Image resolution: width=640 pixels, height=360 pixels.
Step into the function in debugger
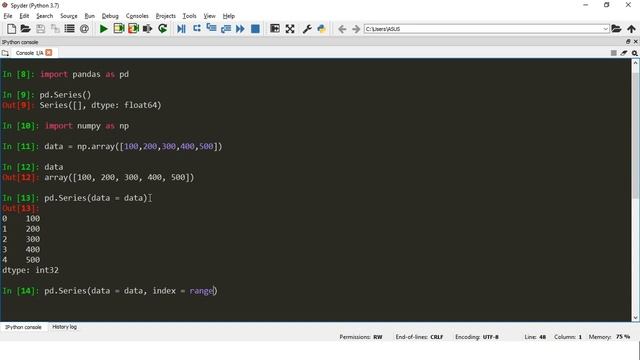coord(211,28)
